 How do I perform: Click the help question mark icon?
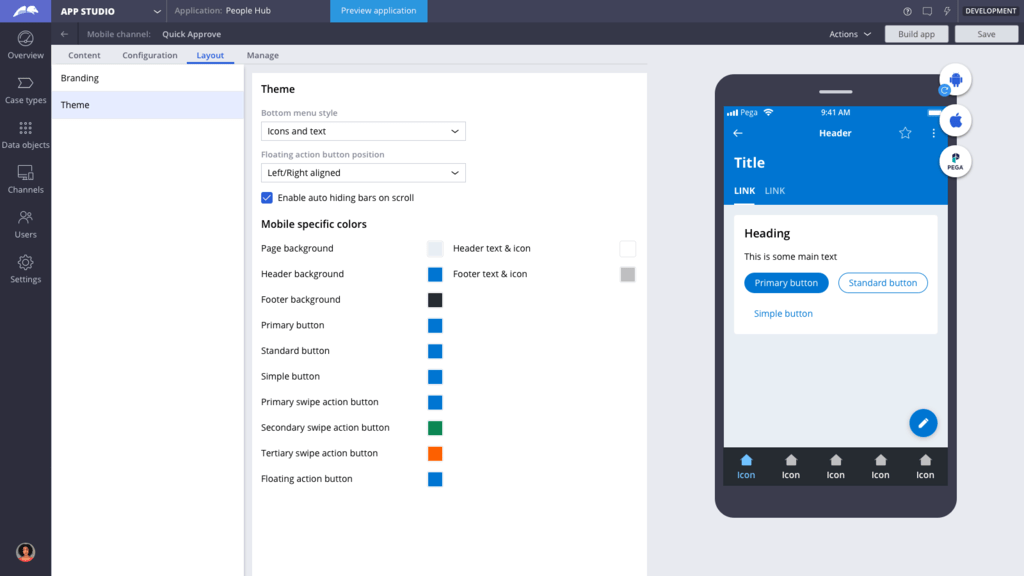point(905,11)
